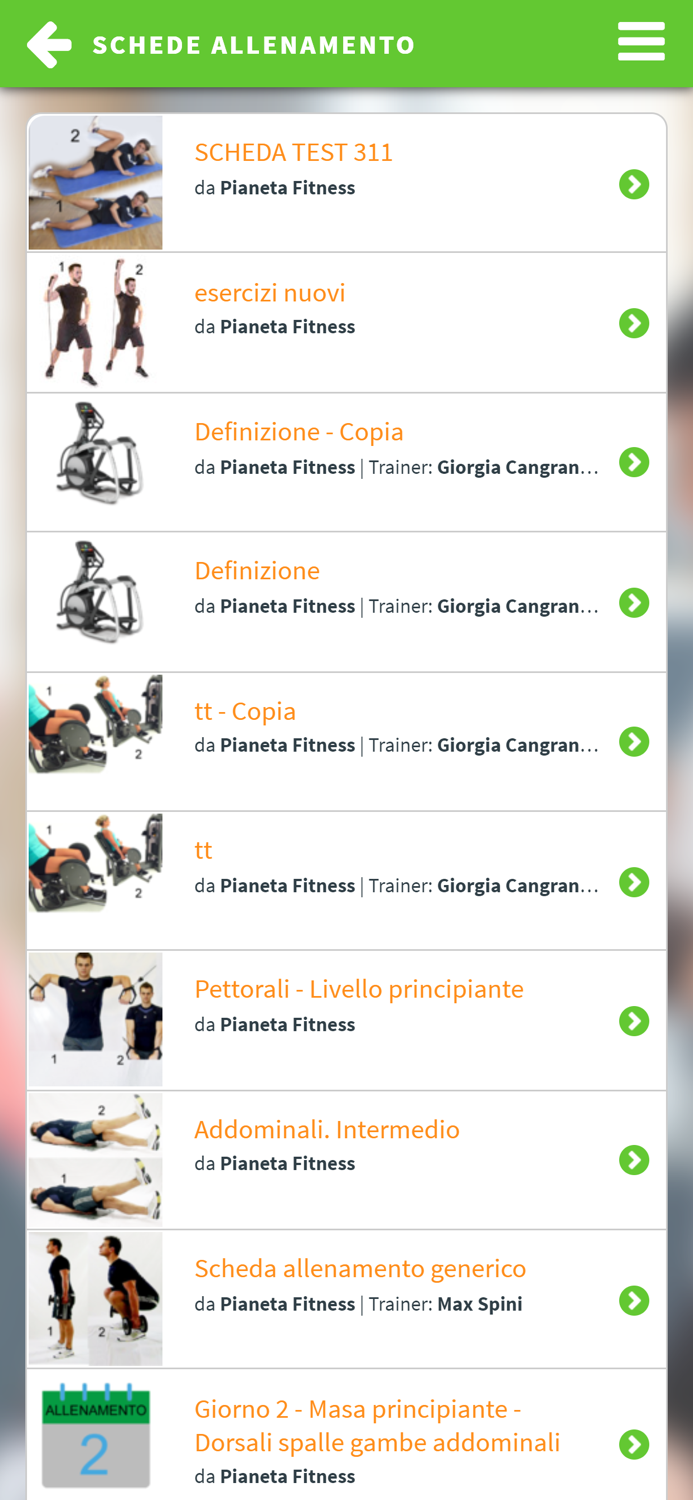This screenshot has height=1500, width=693.
Task: Tap the chevron for Giorno 2 workout card
Action: [x=635, y=1444]
